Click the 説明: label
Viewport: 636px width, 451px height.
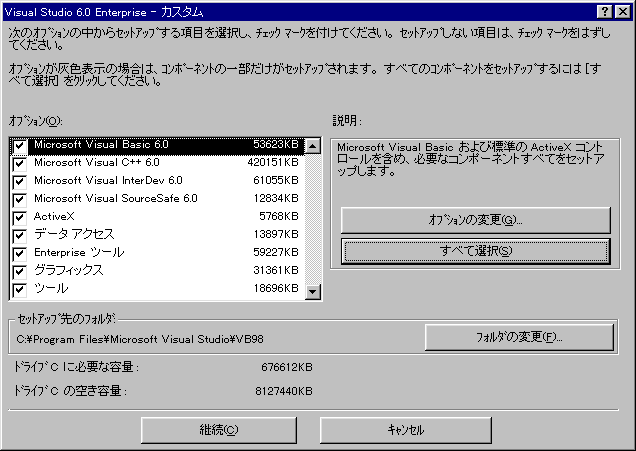pos(347,121)
